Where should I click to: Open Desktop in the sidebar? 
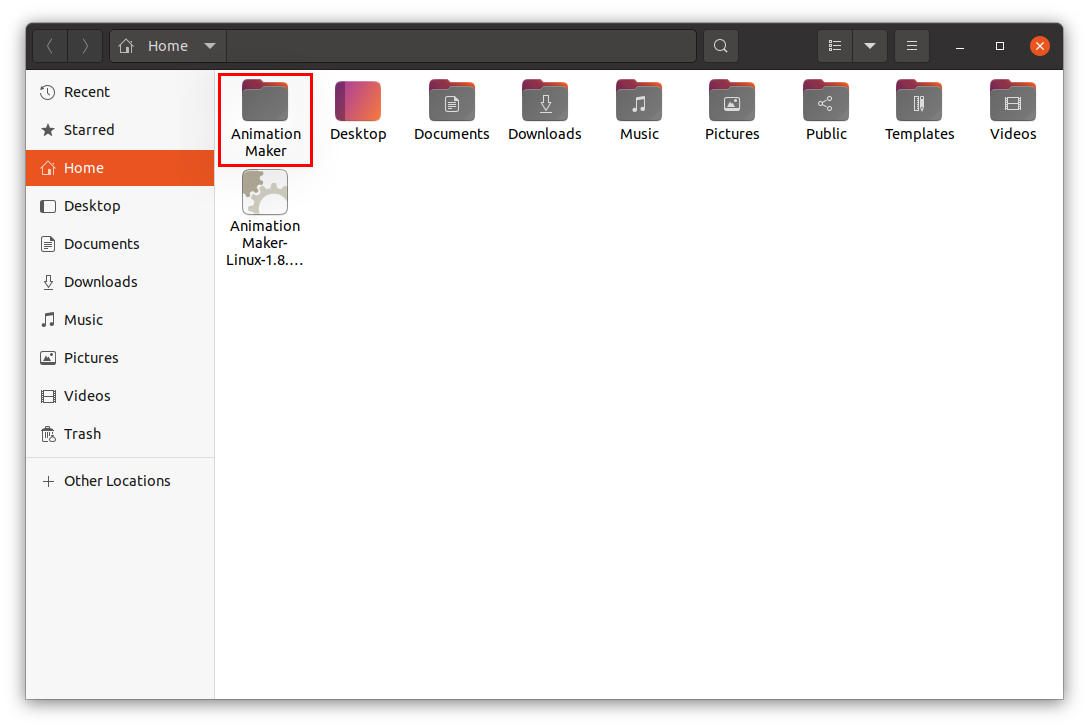[120, 206]
